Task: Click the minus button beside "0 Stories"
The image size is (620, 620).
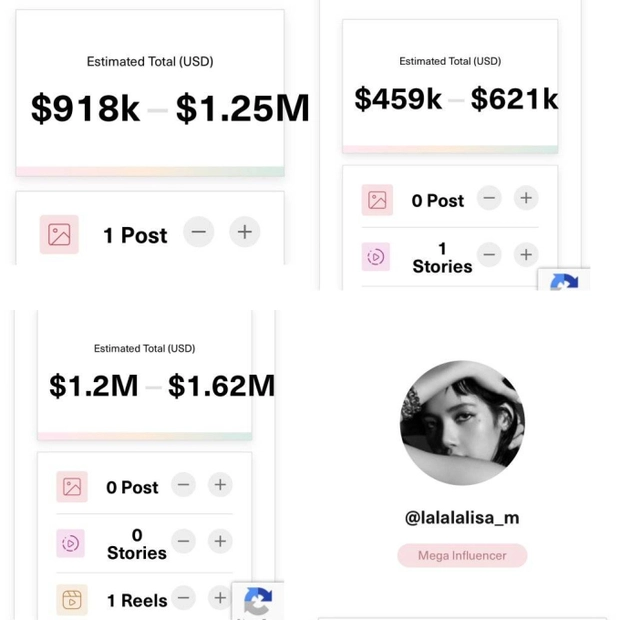Action: point(183,541)
